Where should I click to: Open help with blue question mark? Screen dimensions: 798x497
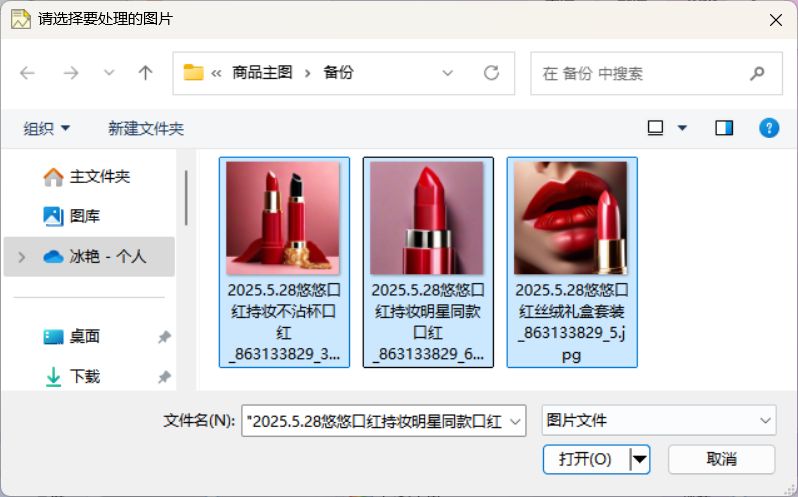click(769, 128)
